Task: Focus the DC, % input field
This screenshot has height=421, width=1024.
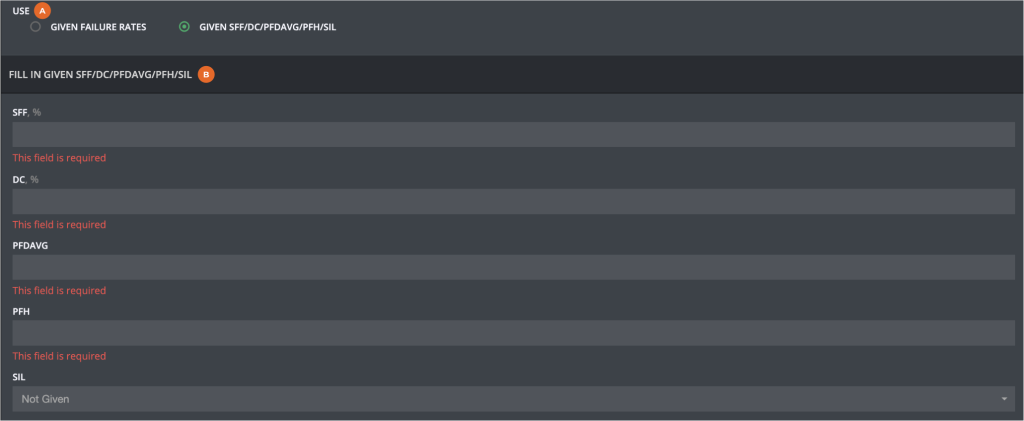Action: 511,201
